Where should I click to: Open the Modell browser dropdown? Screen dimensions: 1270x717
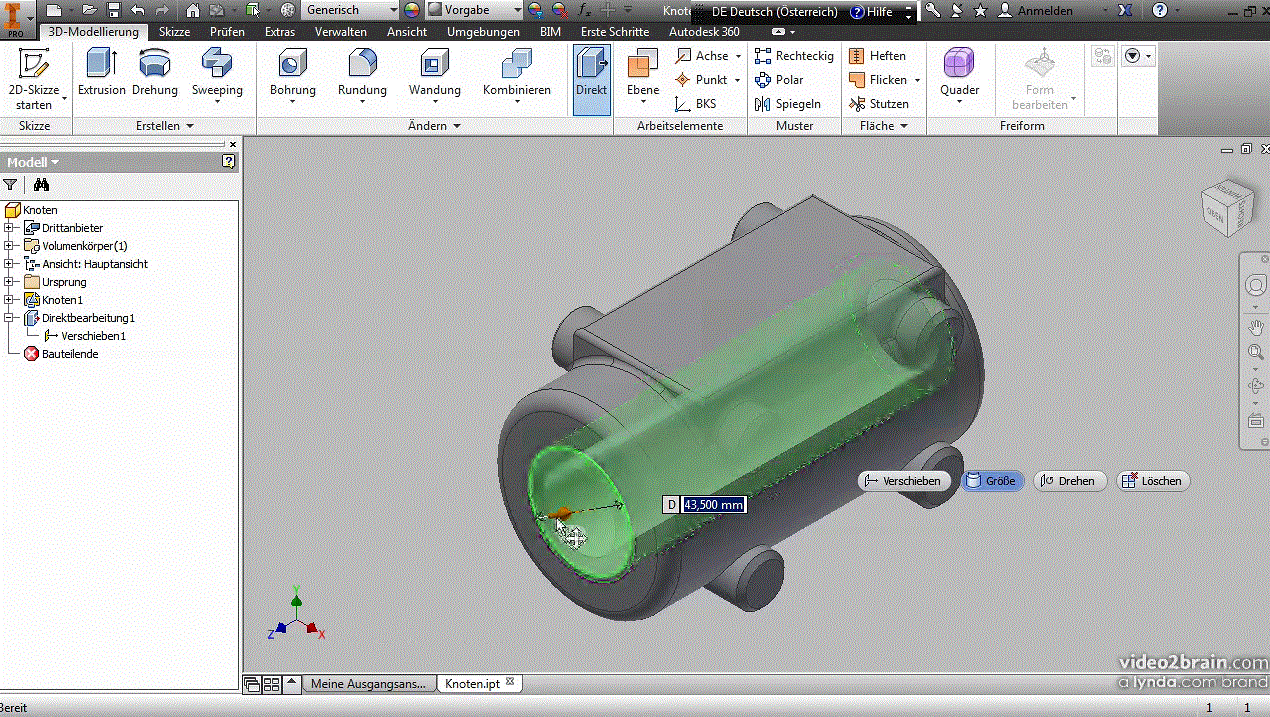(x=32, y=162)
